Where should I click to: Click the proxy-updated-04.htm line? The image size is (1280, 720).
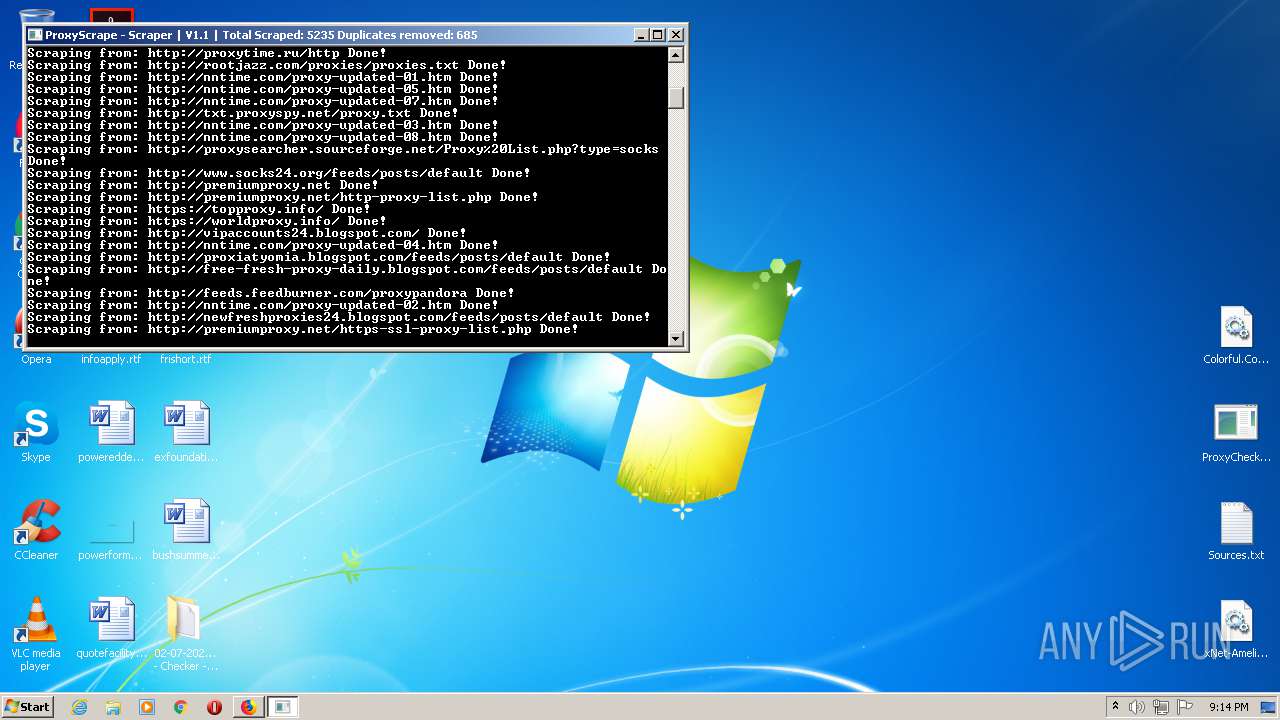tap(263, 245)
